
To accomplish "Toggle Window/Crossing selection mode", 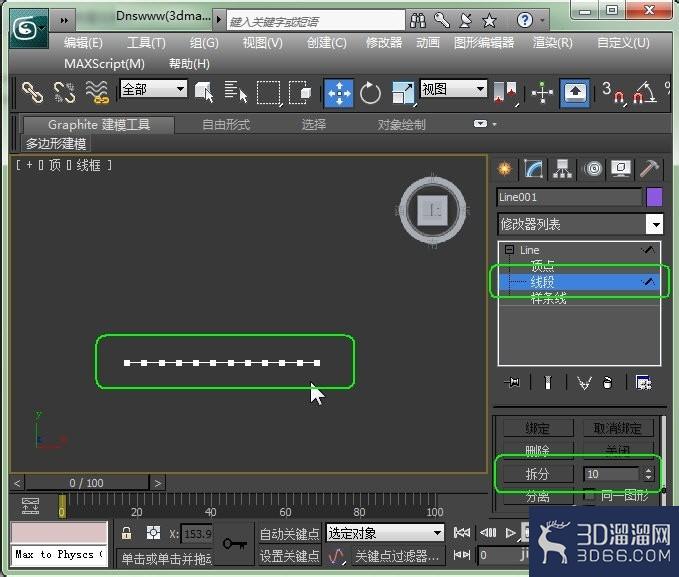I will click(300, 92).
